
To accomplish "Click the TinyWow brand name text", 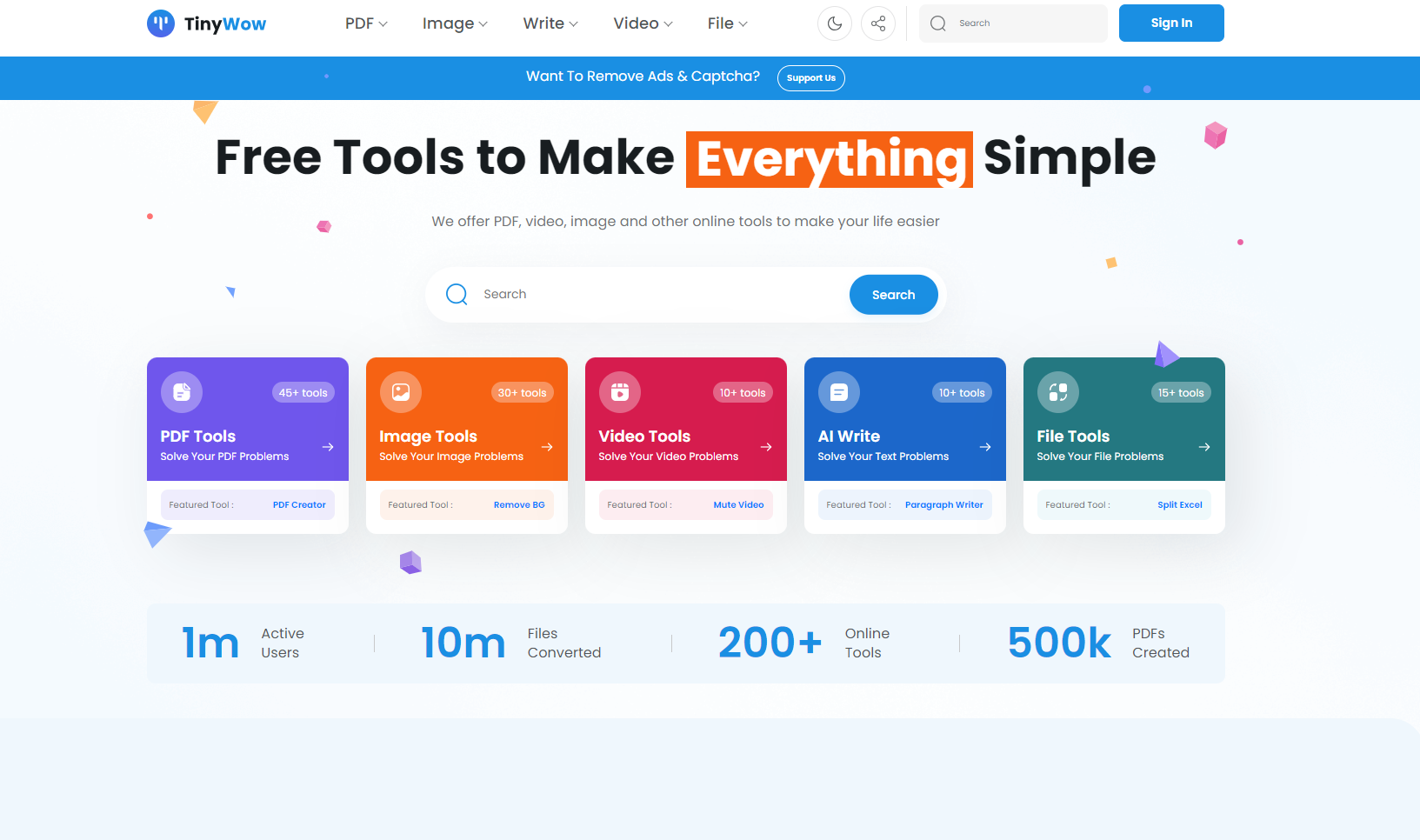I will click(x=225, y=24).
